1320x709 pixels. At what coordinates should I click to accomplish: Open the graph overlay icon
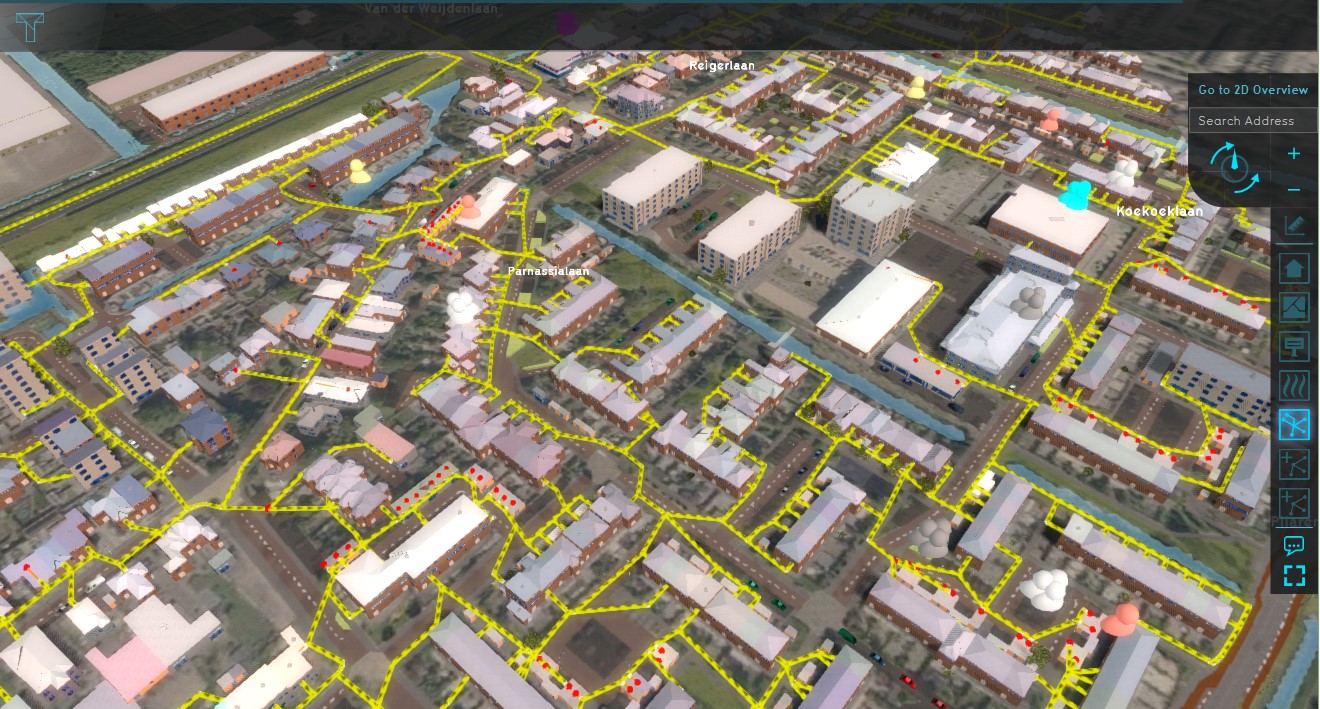pos(1294,307)
